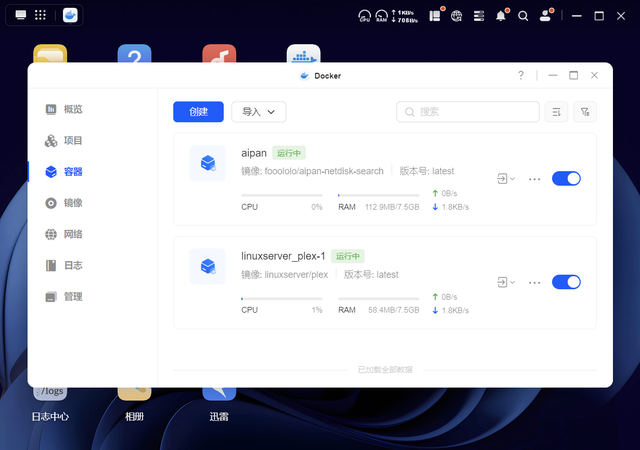The width and height of the screenshot is (640, 450).
Task: Open the 网络 network section
Action: pyautogui.click(x=64, y=234)
